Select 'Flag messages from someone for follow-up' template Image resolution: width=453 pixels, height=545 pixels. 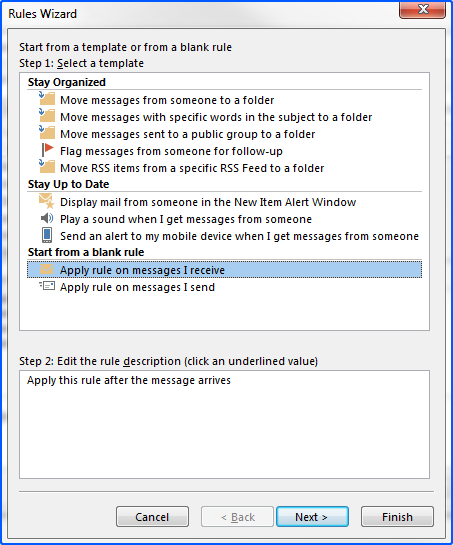coord(171,151)
